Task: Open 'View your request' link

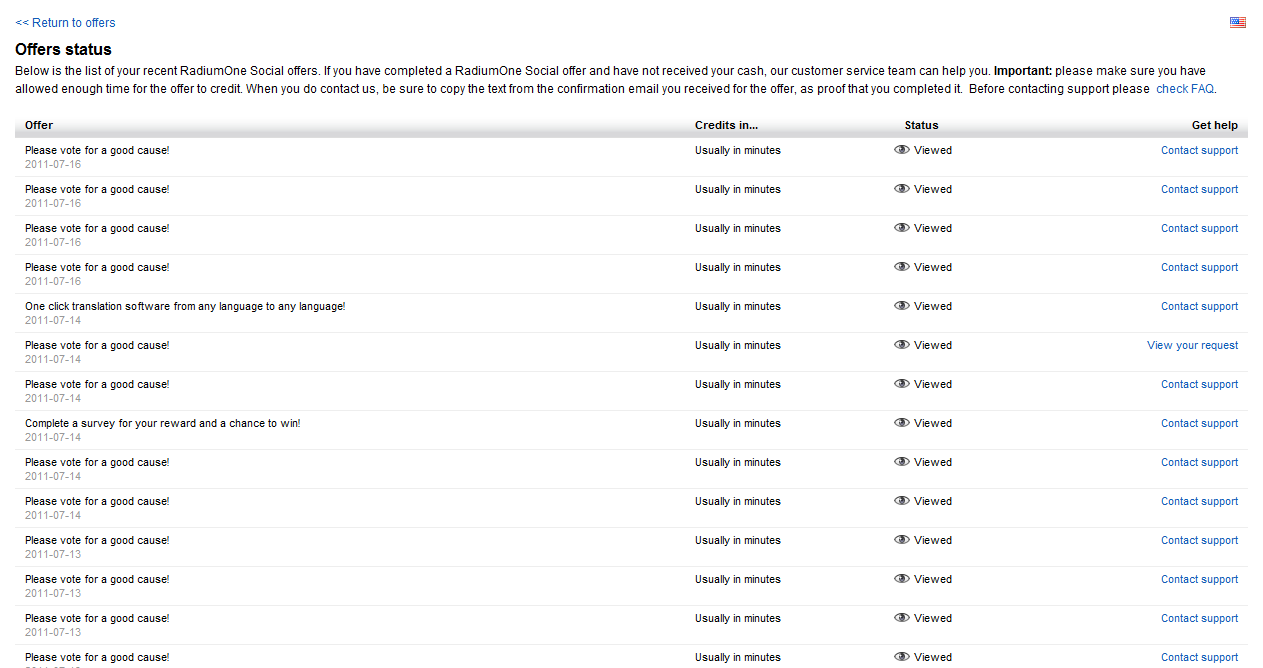Action: [x=1192, y=345]
